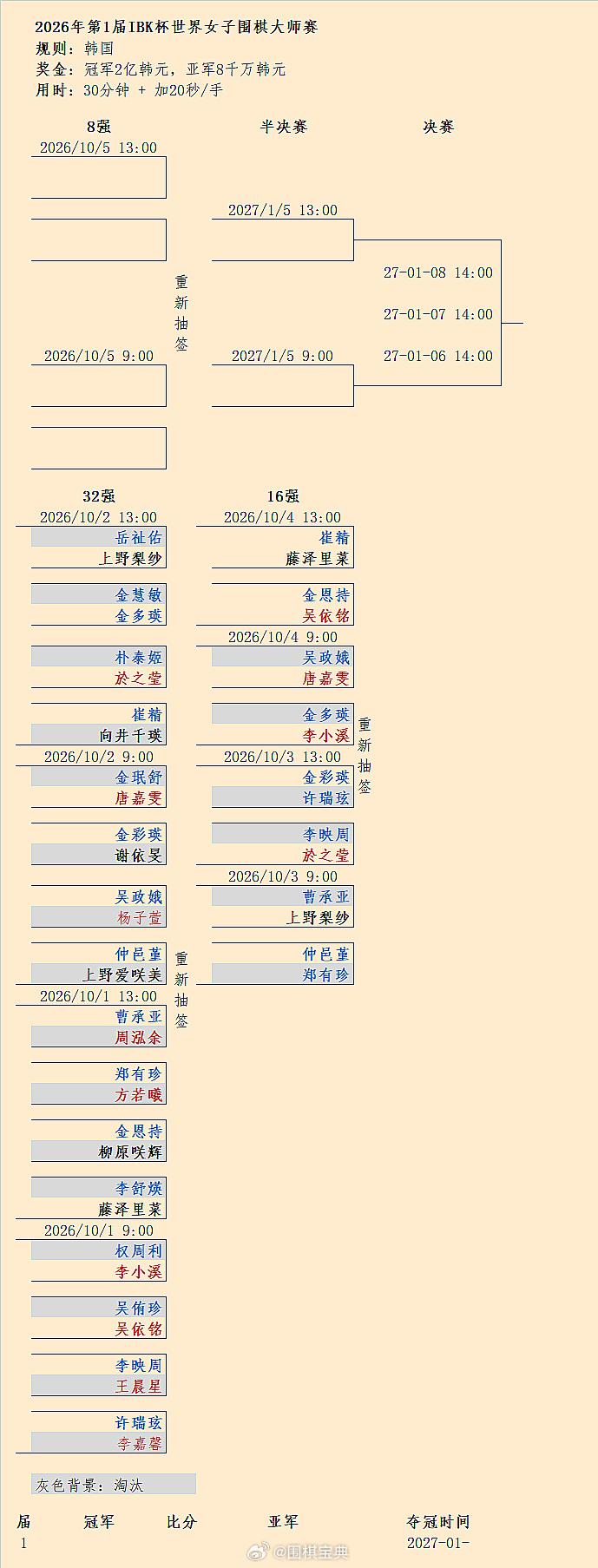Select the date 2026/10/4 13:00
Screen dimensions: 598x1568
pos(283,518)
